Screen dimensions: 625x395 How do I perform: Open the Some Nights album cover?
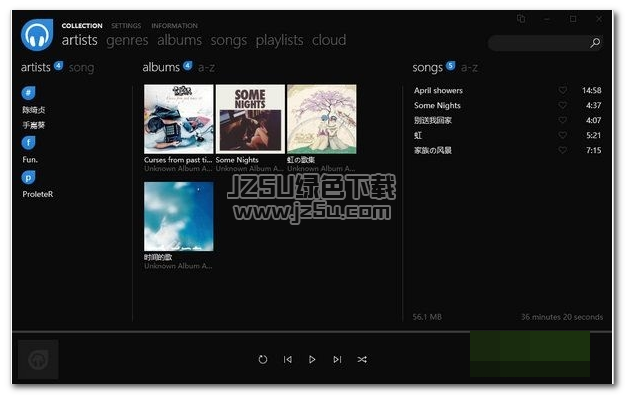[x=250, y=119]
